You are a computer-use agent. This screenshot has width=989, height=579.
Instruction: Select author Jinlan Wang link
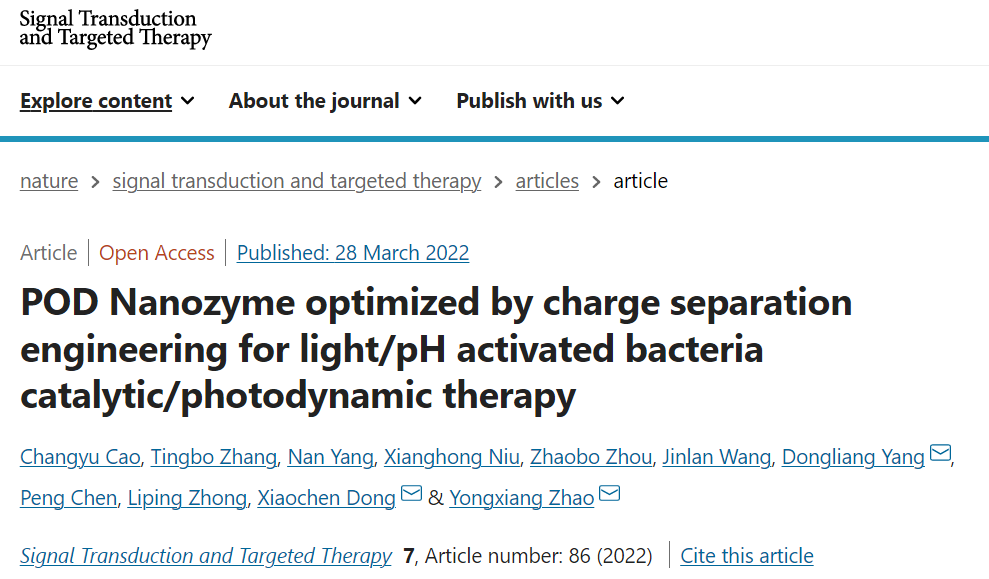[x=717, y=457]
